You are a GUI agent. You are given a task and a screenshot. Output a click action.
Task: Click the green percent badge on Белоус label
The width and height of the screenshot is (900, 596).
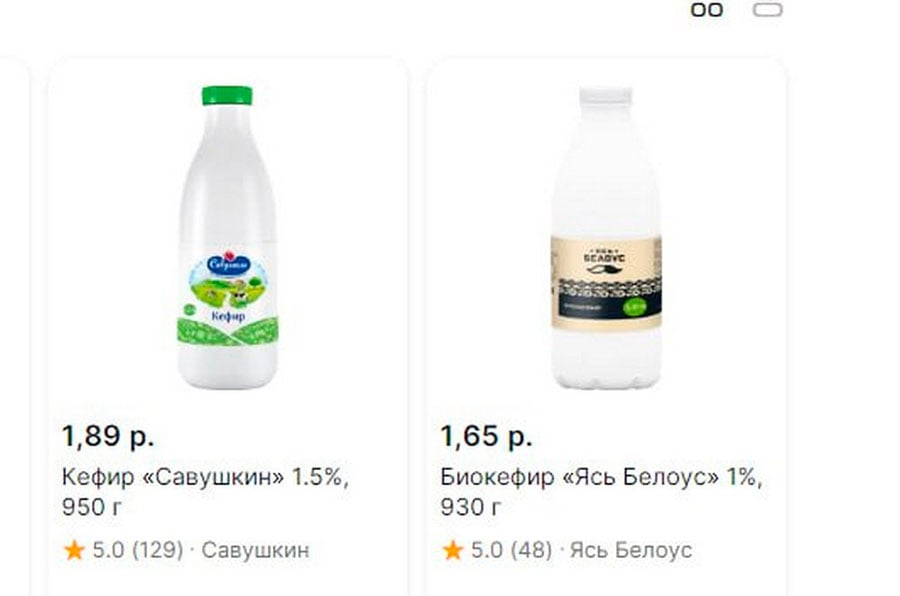[x=635, y=307]
